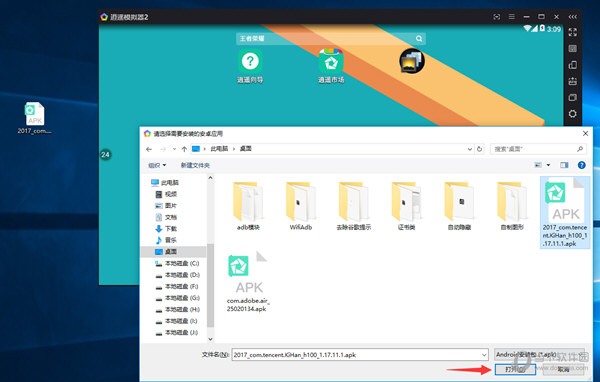Select 视频 in navigation tree

point(166,194)
